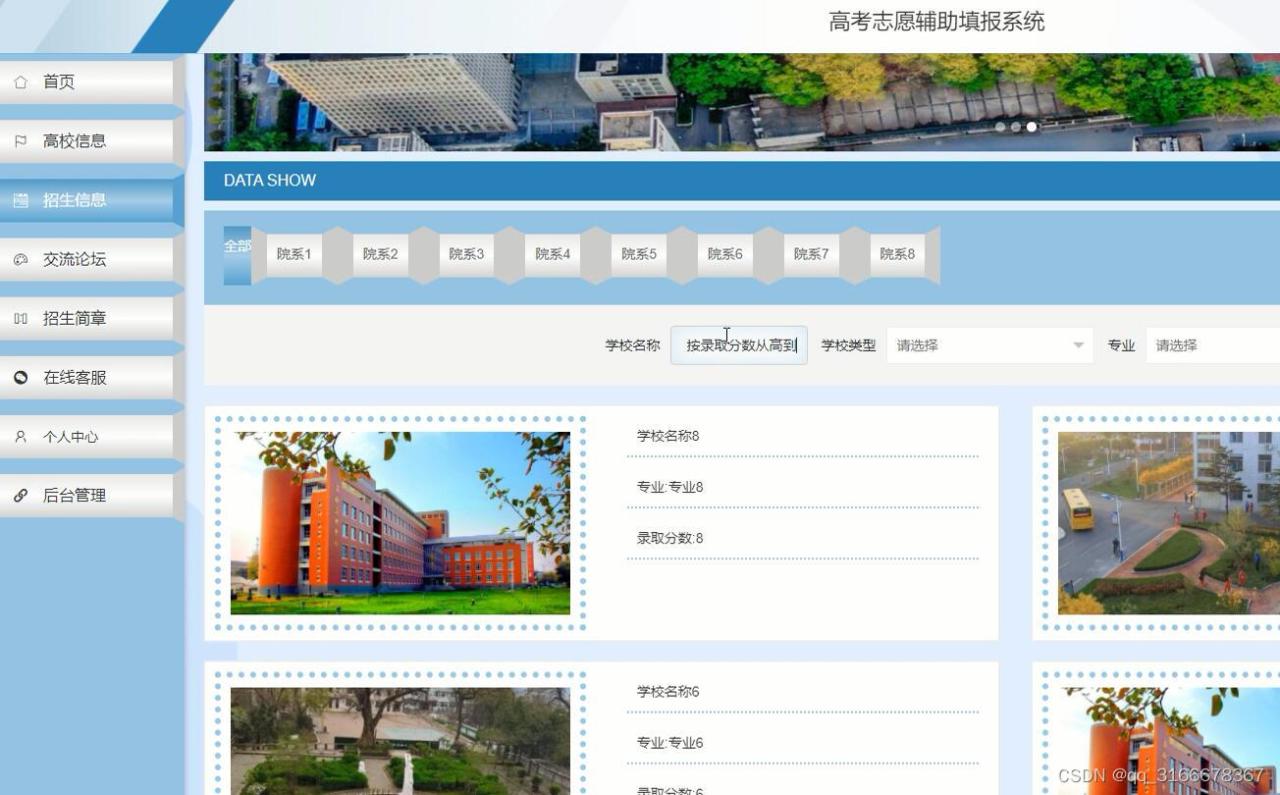The image size is (1280, 795).
Task: Select the third banner carousel dot
Action: pos(1032,127)
